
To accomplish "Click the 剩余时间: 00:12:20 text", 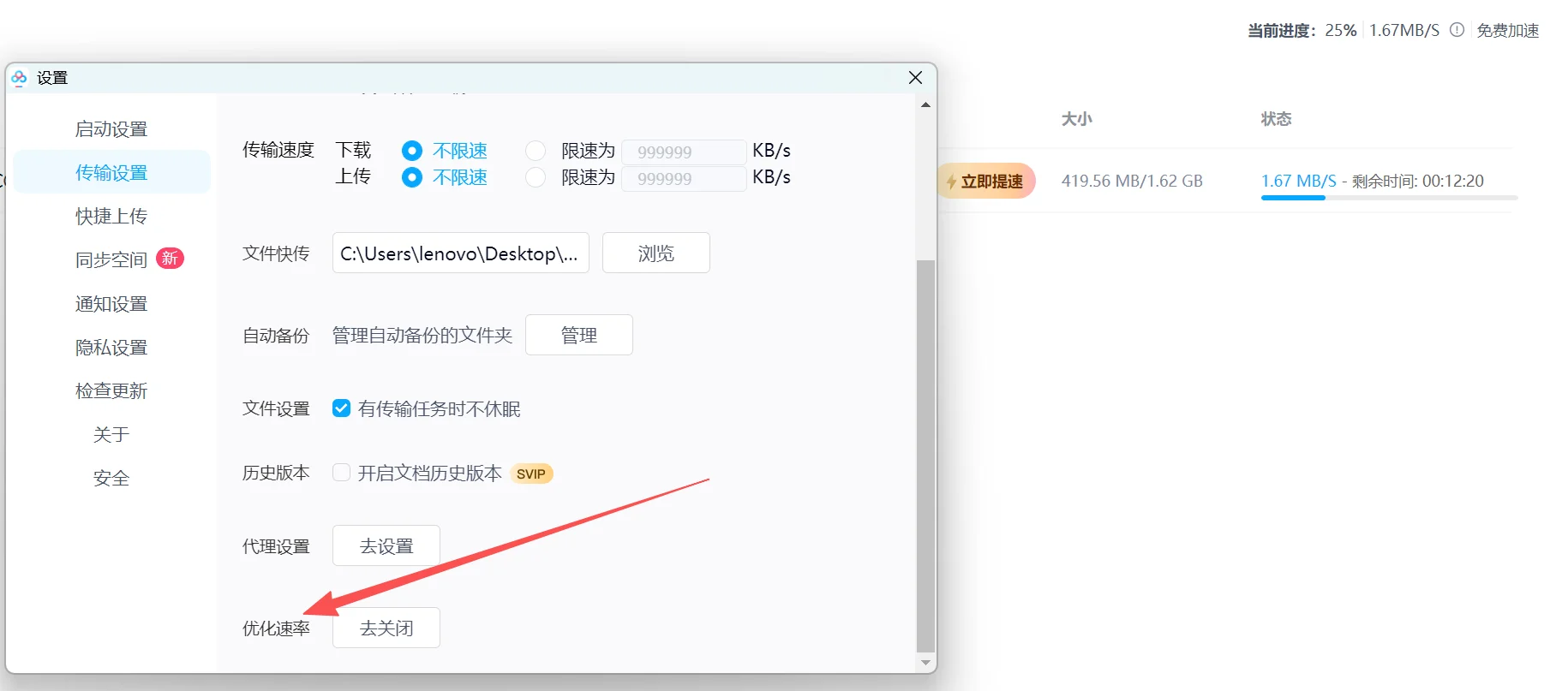I will (1418, 181).
